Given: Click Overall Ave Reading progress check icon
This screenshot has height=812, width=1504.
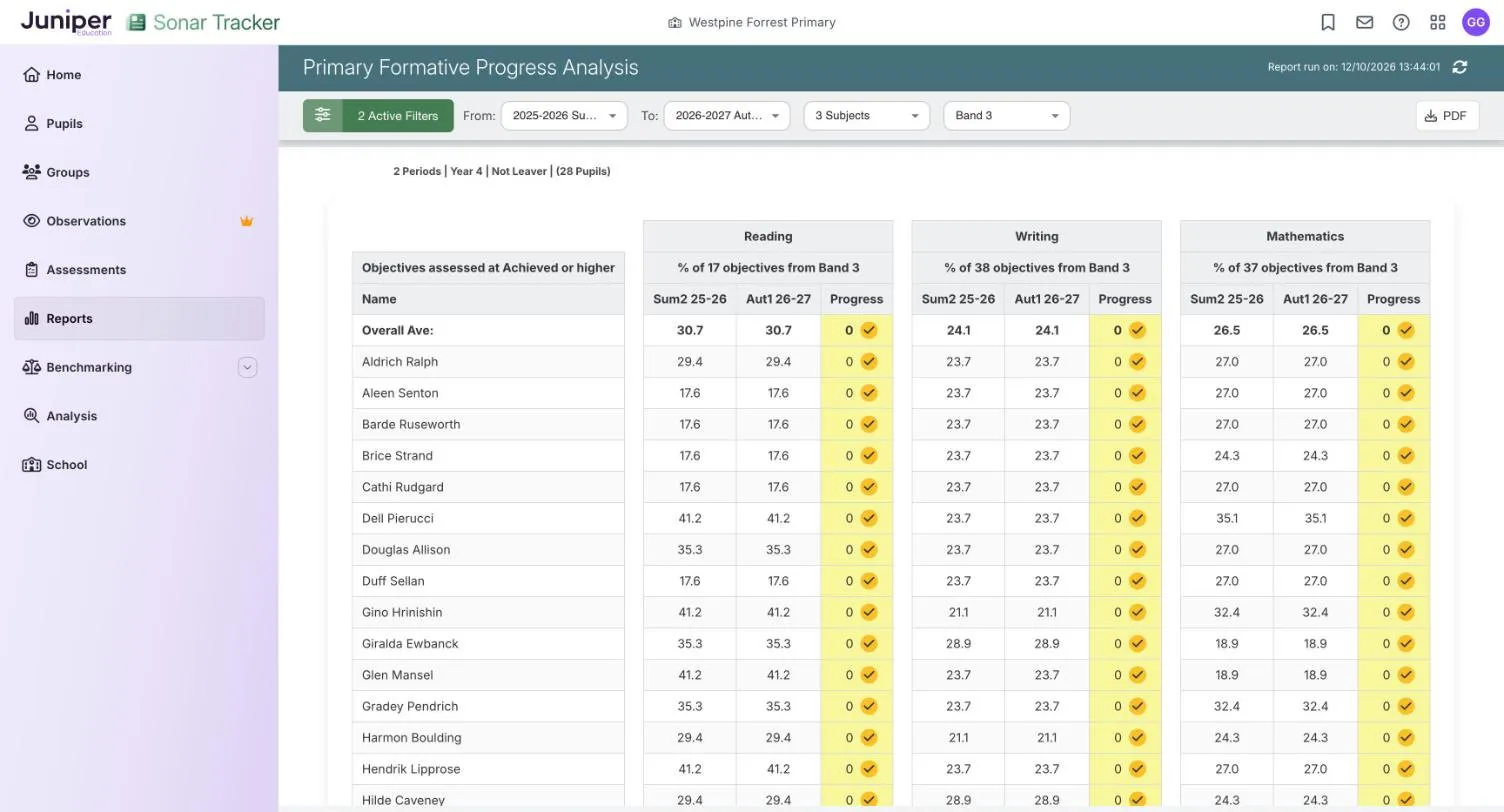Looking at the screenshot, I should 869,330.
